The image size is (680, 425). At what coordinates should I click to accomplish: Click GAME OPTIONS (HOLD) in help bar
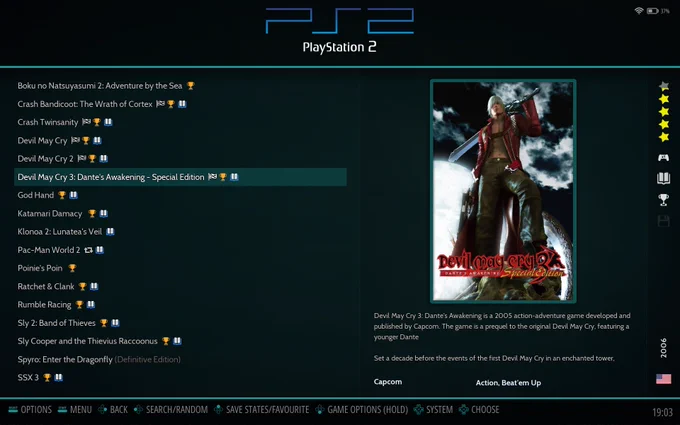point(362,409)
